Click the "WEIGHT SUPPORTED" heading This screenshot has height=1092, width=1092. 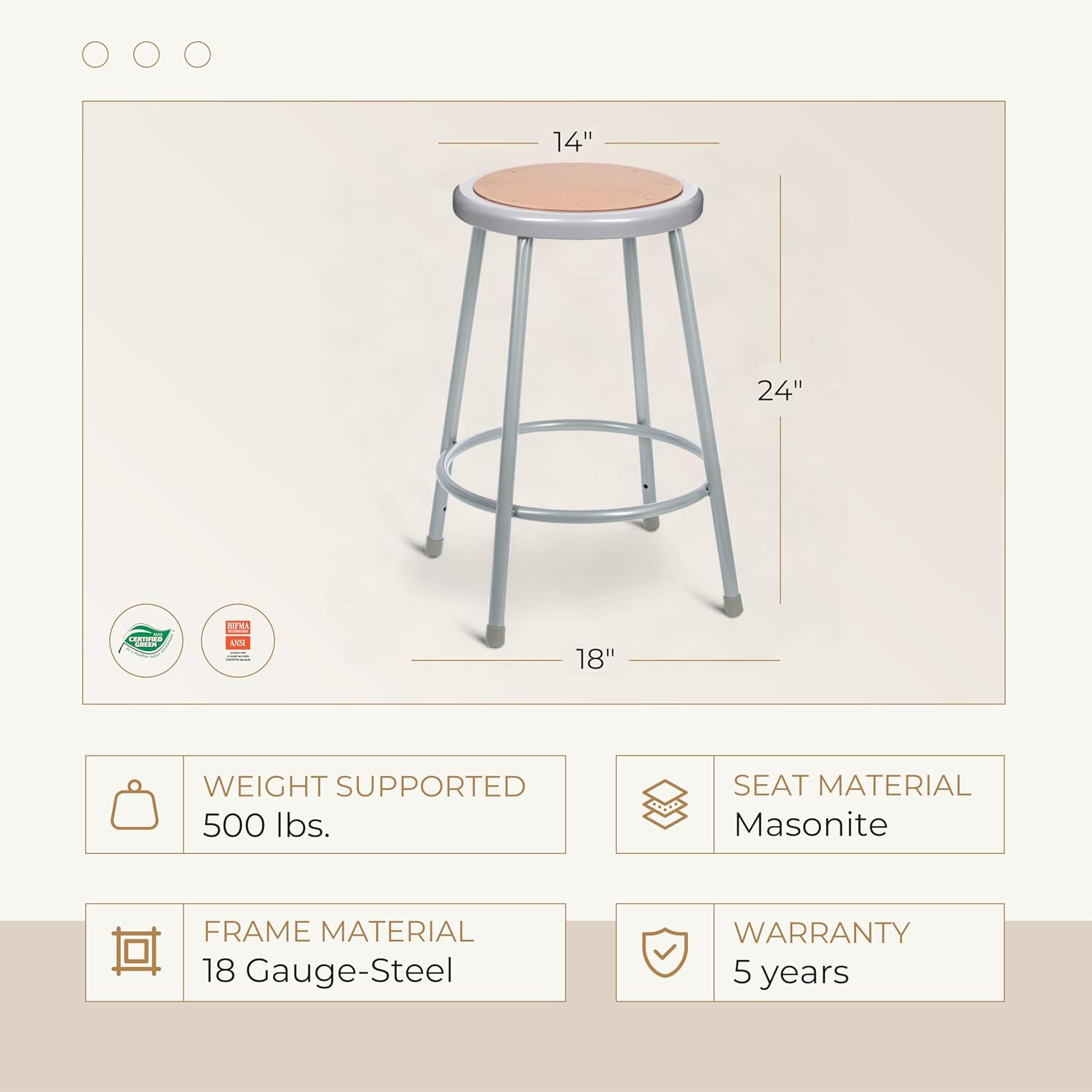[x=364, y=786]
